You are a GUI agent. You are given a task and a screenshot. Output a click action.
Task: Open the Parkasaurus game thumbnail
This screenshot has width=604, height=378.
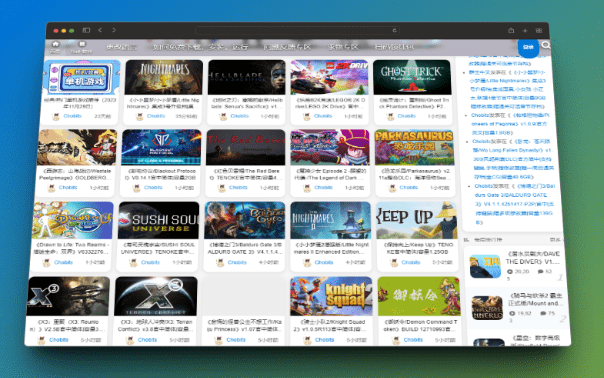[x=414, y=147]
